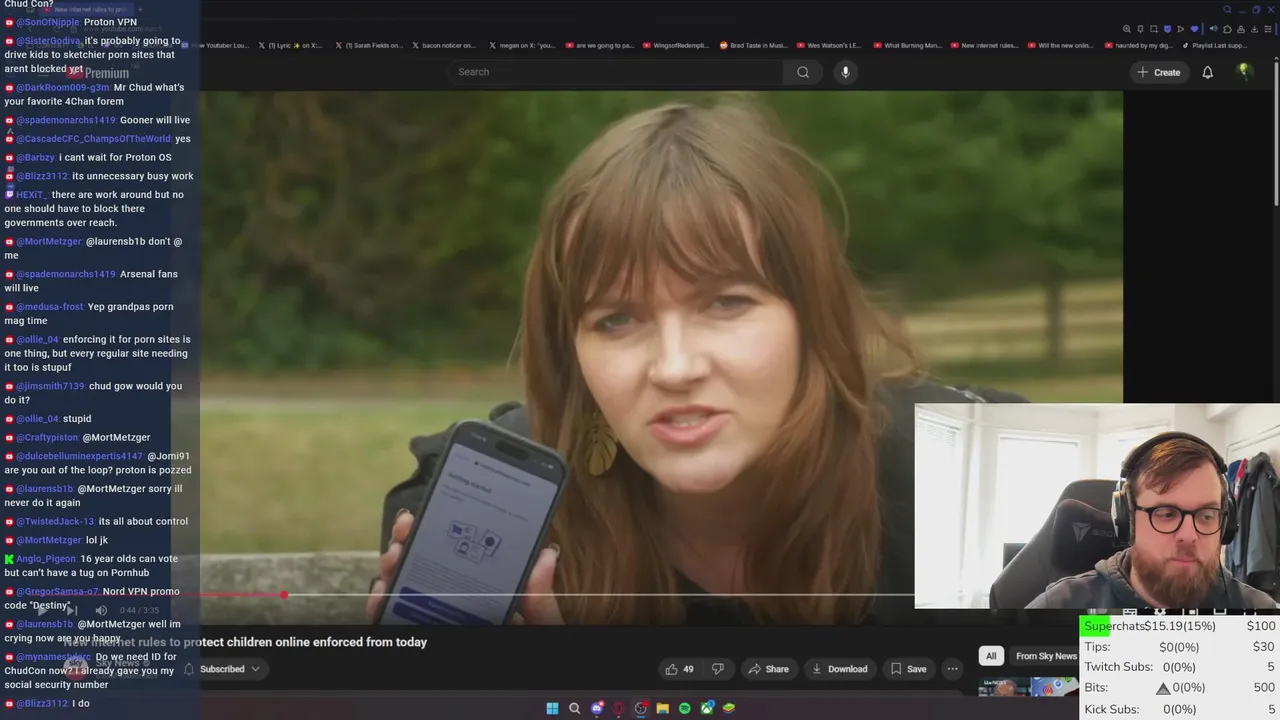Open the Windows Start menu

[x=552, y=708]
